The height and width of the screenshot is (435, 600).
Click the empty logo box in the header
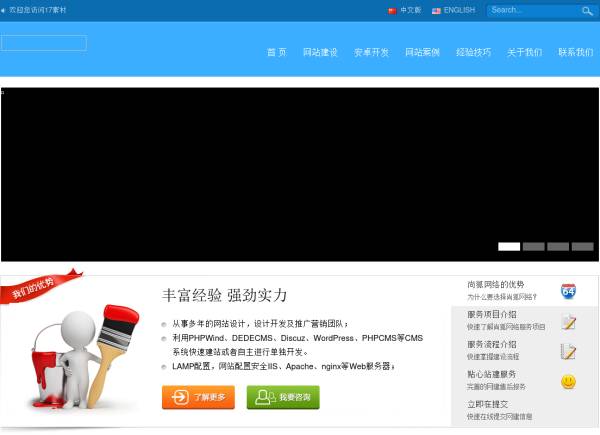point(44,43)
